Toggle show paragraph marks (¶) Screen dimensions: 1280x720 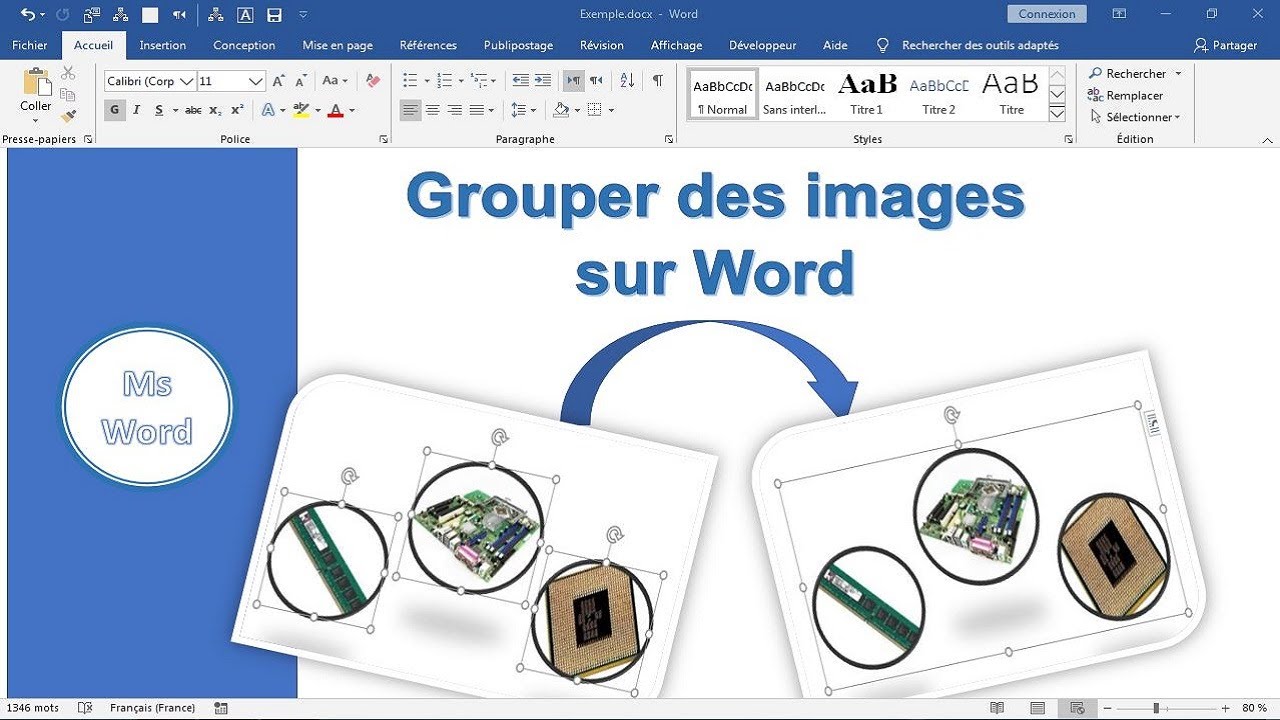pyautogui.click(x=657, y=81)
